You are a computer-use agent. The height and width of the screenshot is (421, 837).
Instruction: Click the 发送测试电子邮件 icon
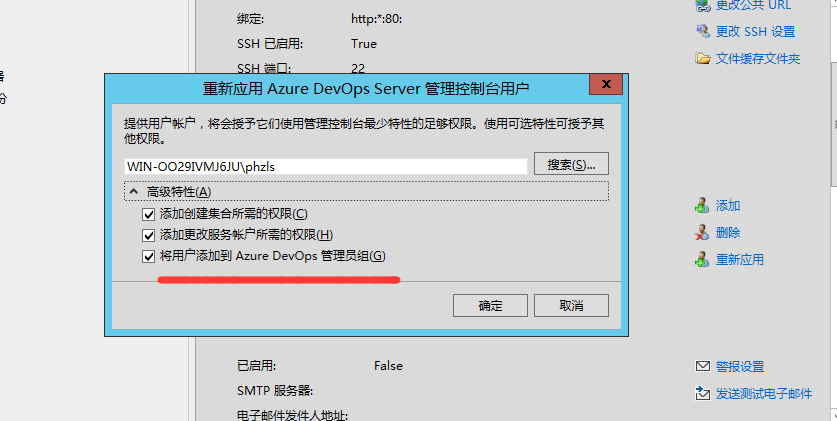[x=702, y=394]
